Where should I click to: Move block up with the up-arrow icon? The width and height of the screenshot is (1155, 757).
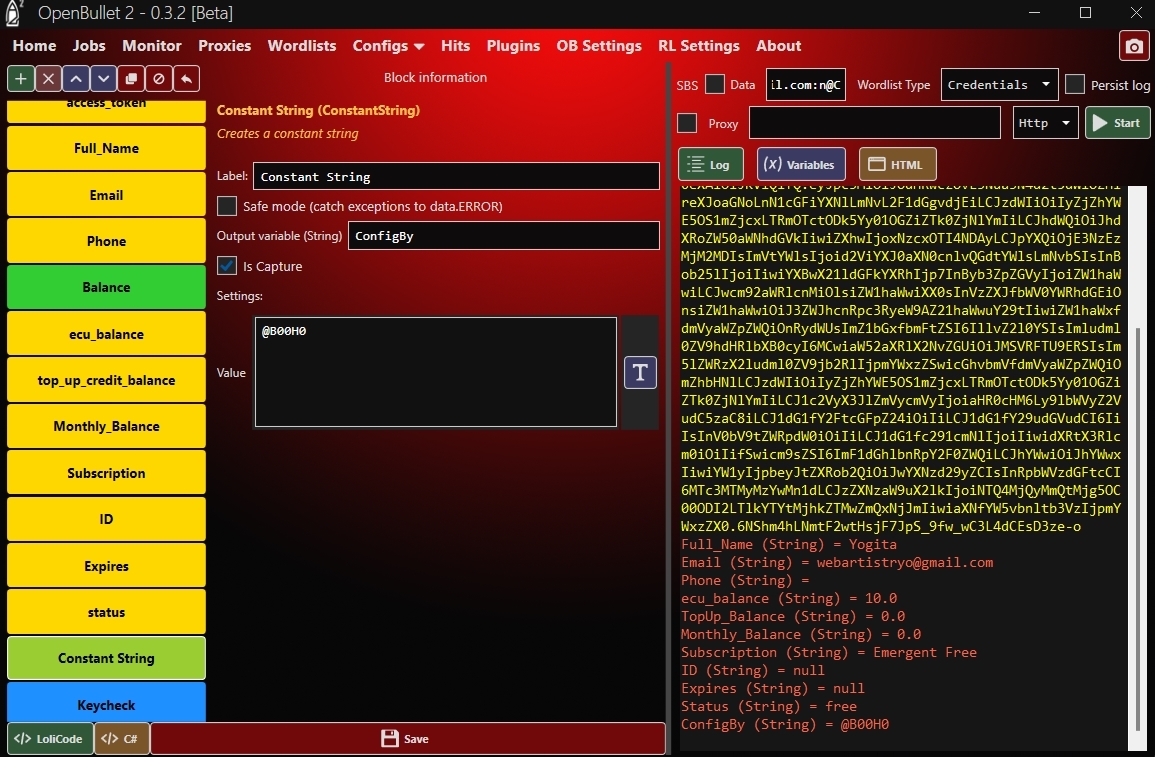coord(74,78)
